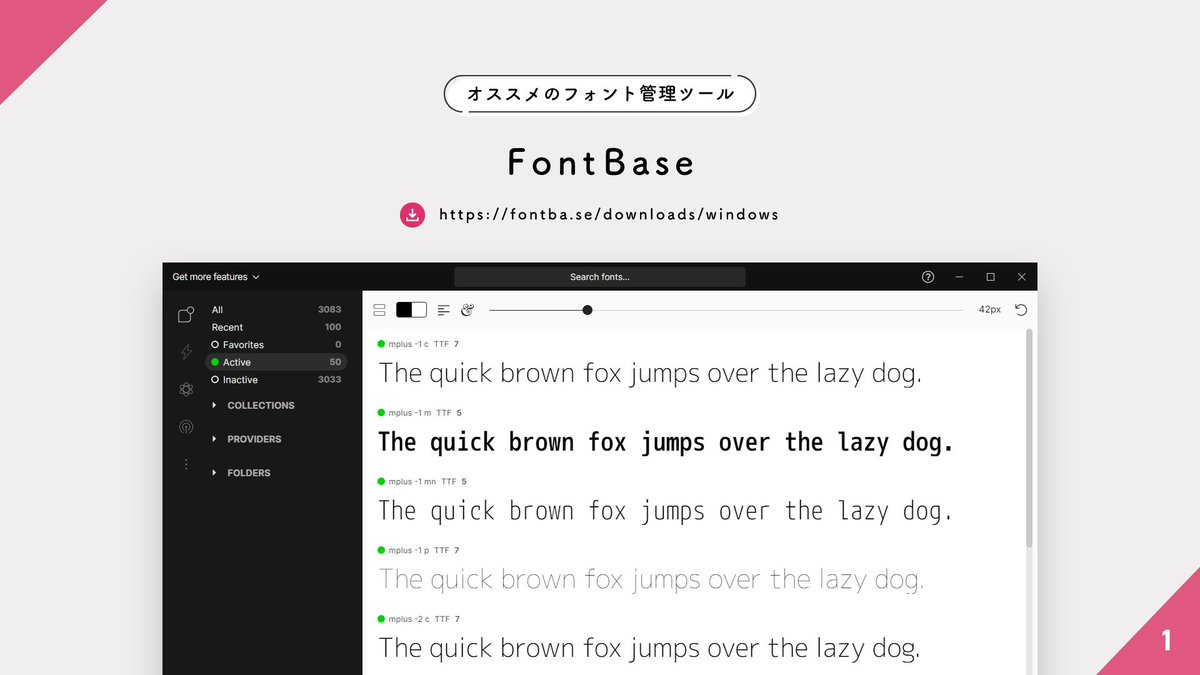The width and height of the screenshot is (1200, 675).
Task: Click the Inactive count 3033
Action: [x=330, y=380]
